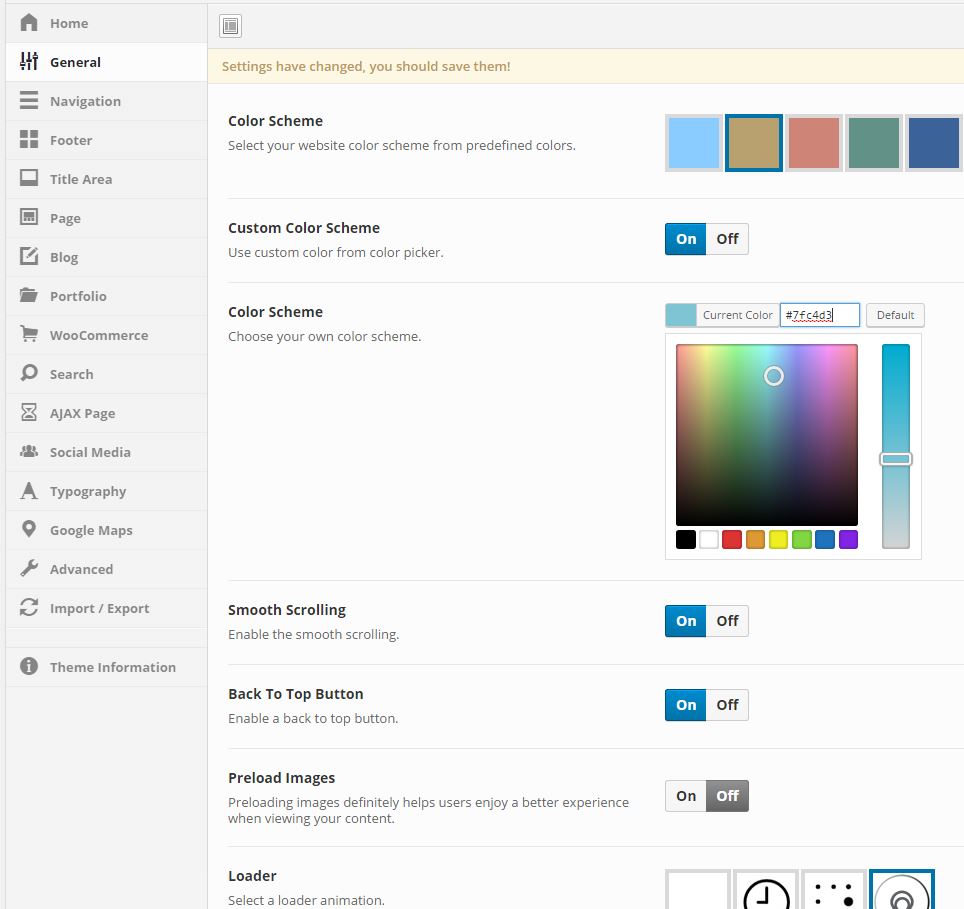The height and width of the screenshot is (909, 964).
Task: Click the Home house icon in sidebar
Action: pos(29,23)
